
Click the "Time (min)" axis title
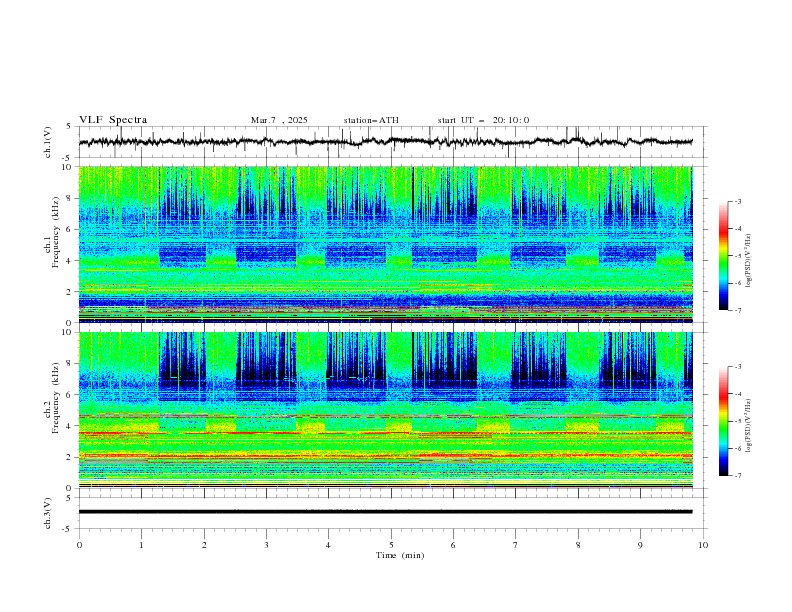(x=400, y=555)
